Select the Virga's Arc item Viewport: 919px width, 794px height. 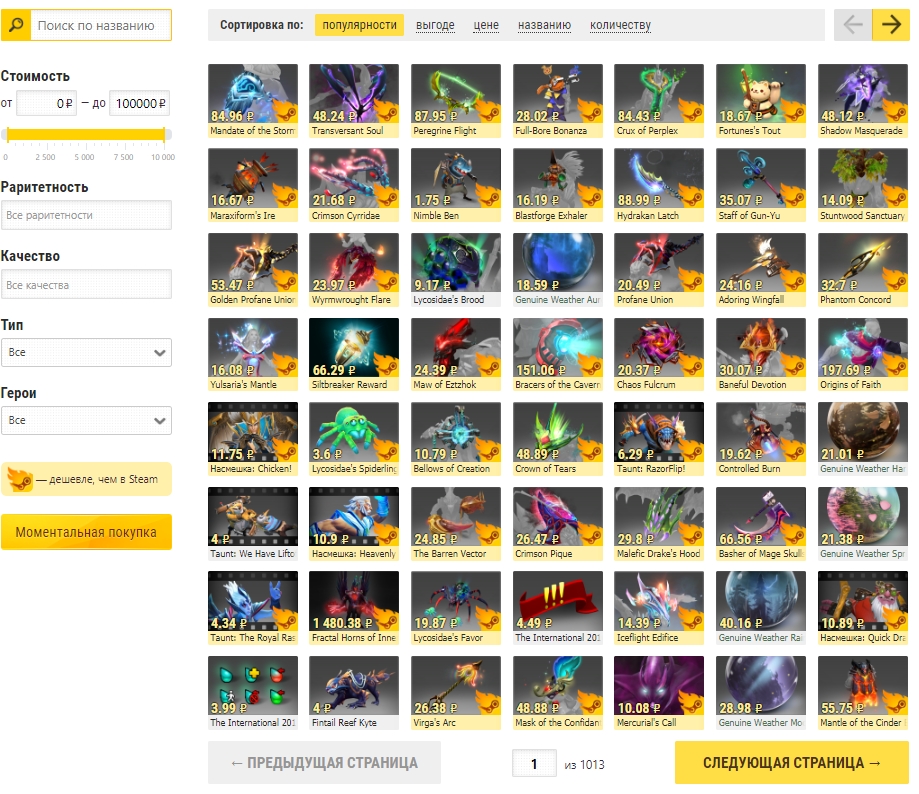click(456, 693)
